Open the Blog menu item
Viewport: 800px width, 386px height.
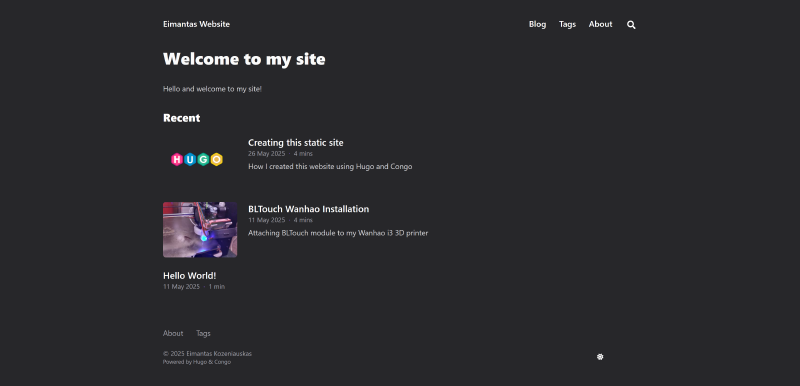[537, 24]
